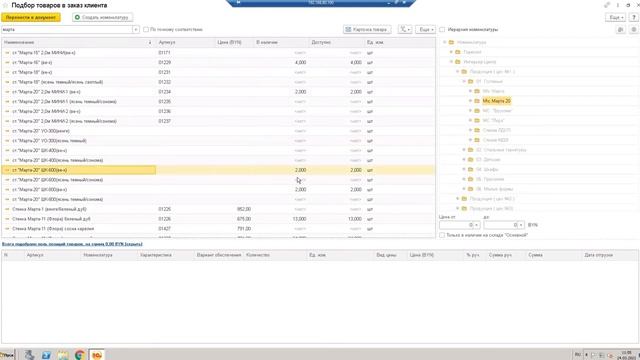Enable the 'По точному соответствию' checkbox

[146, 29]
